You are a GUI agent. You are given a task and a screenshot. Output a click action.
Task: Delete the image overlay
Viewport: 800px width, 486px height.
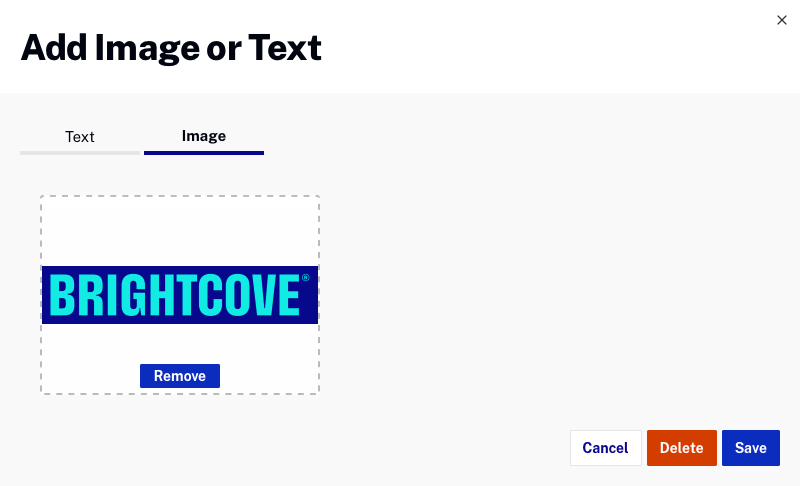(x=682, y=448)
